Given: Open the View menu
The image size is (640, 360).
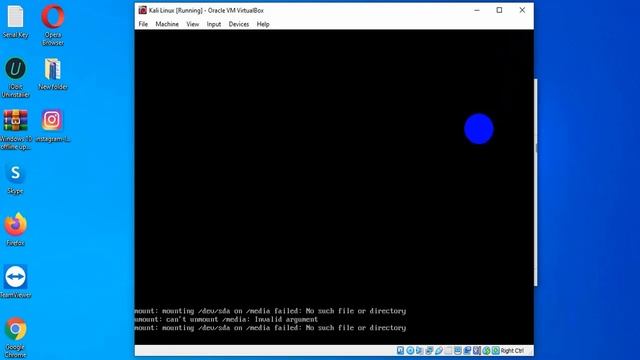Looking at the screenshot, I should (193, 24).
